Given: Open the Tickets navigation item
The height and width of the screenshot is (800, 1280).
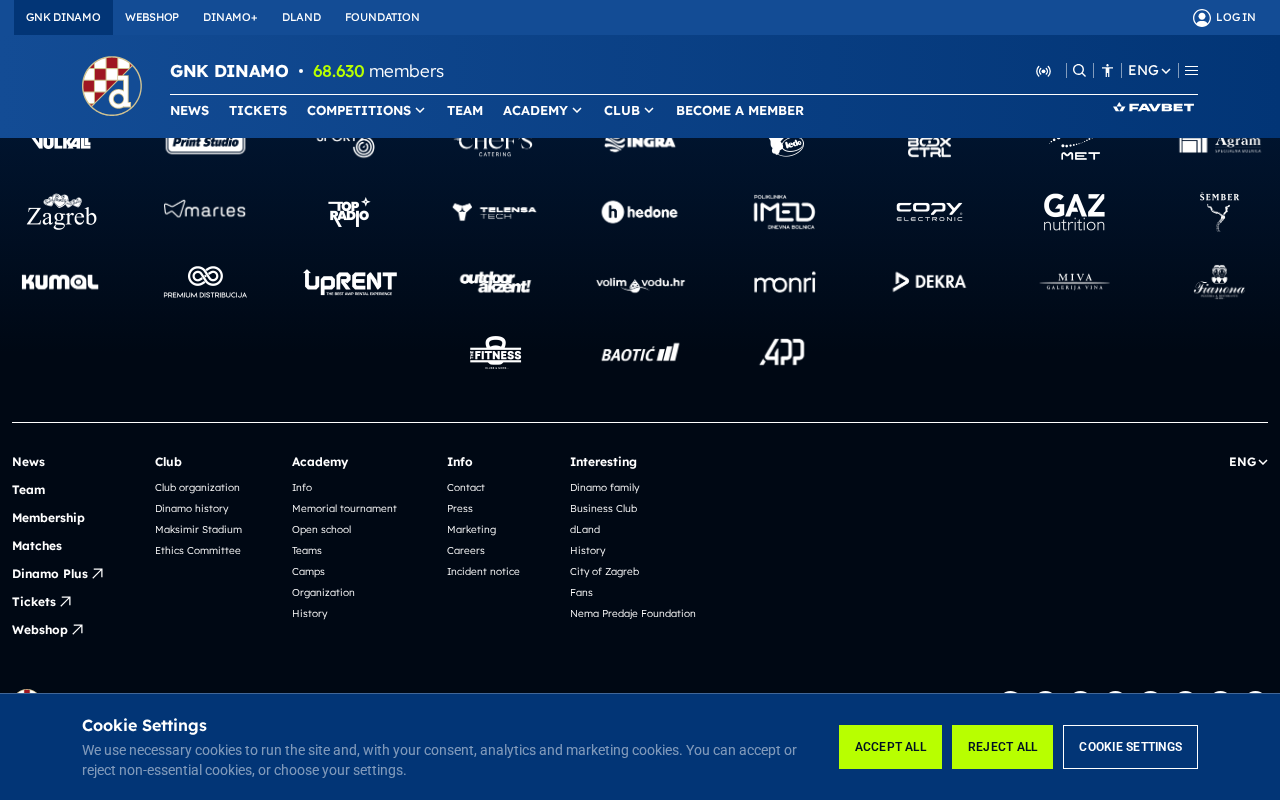Looking at the screenshot, I should coord(258,110).
